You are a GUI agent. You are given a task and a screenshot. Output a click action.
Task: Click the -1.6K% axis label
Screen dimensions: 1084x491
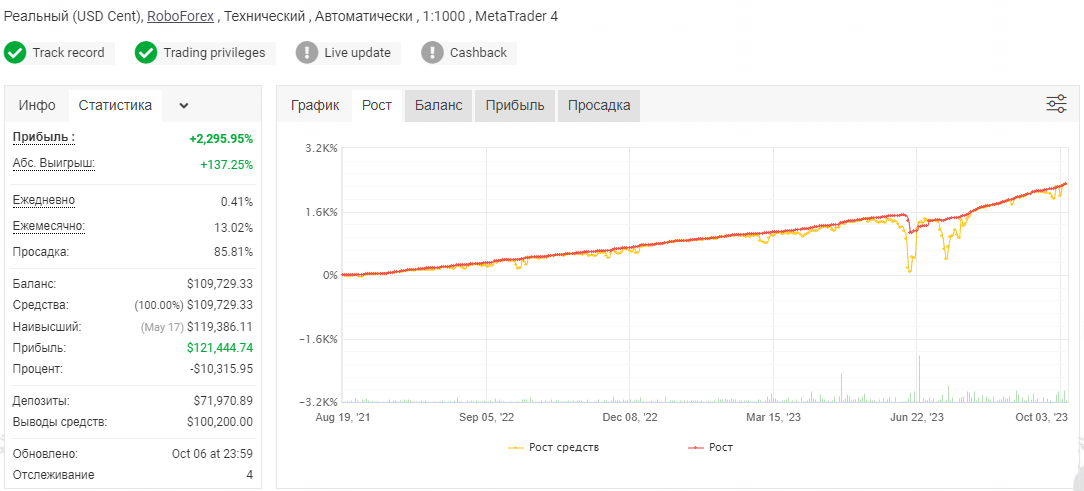pos(319,339)
